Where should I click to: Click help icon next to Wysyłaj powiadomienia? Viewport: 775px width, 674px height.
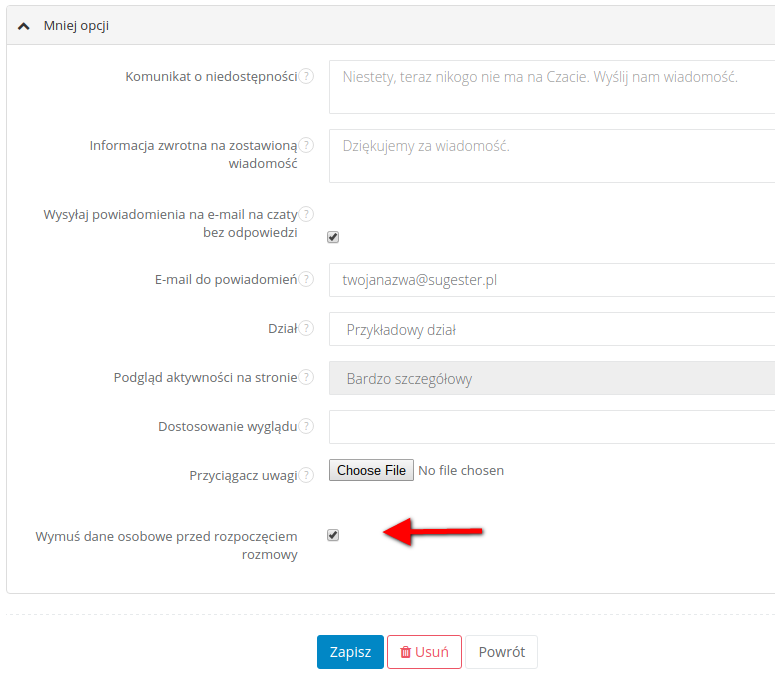coord(307,214)
